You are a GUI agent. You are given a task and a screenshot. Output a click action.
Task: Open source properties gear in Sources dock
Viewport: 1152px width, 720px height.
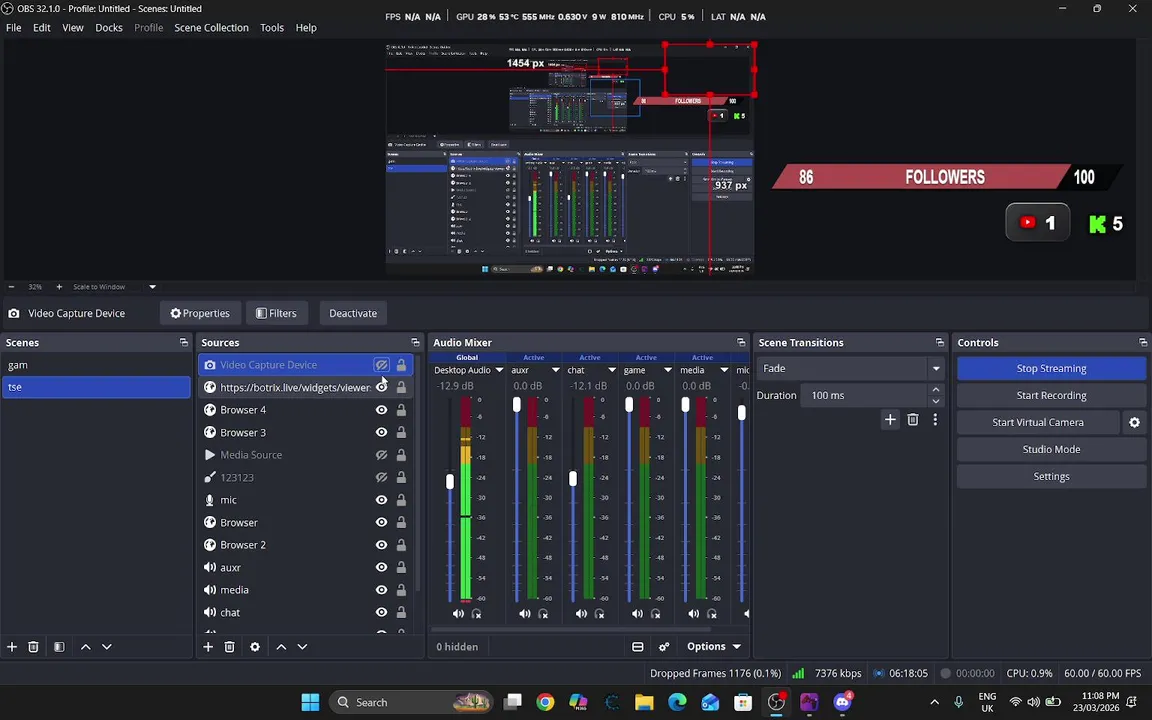tap(255, 647)
